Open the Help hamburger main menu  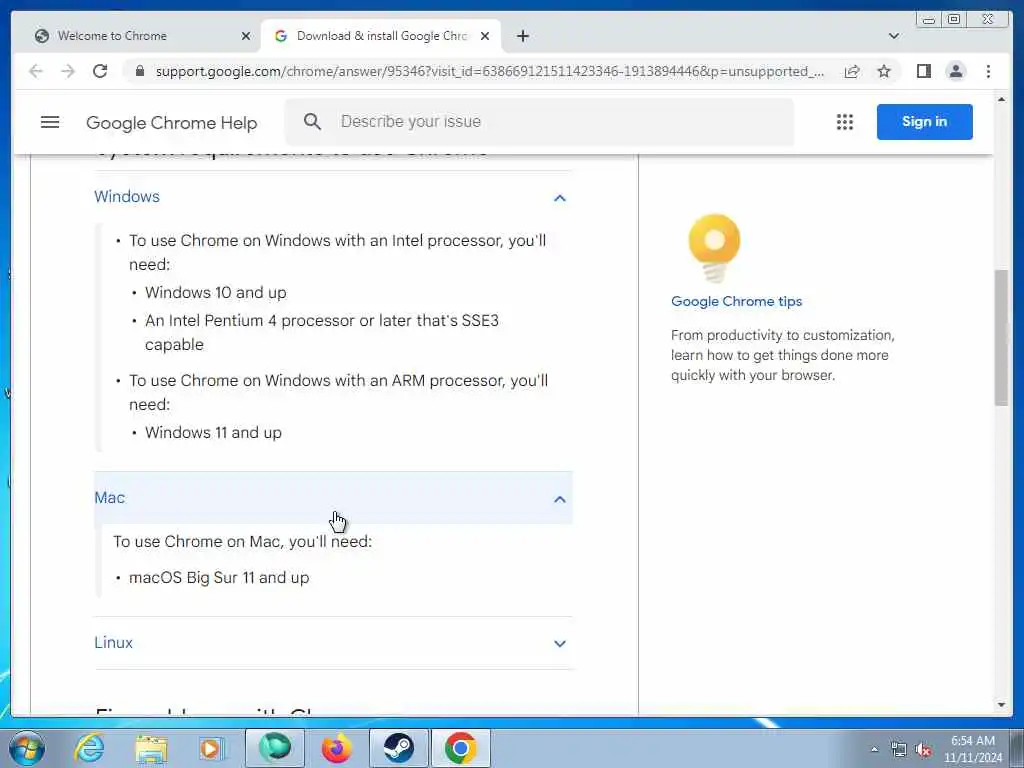coord(50,122)
